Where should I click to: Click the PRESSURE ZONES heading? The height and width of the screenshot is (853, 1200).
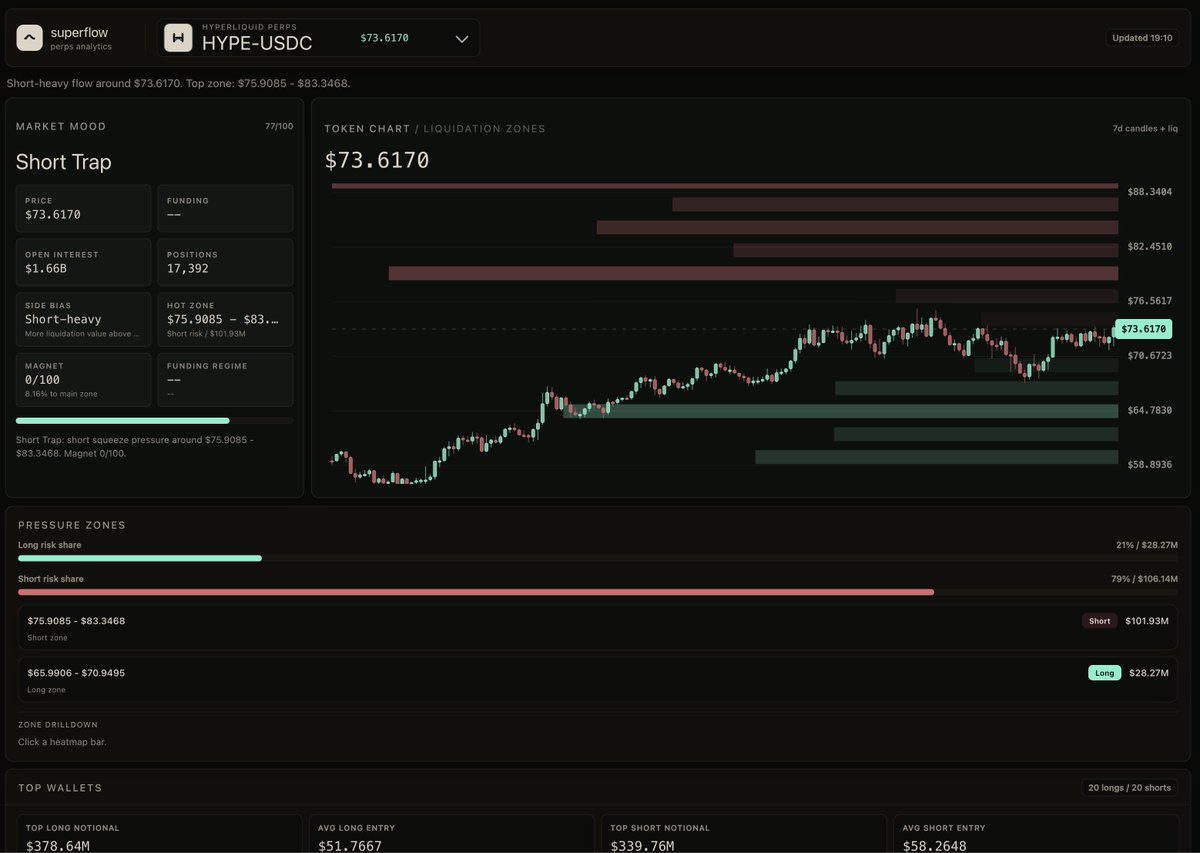(72, 525)
